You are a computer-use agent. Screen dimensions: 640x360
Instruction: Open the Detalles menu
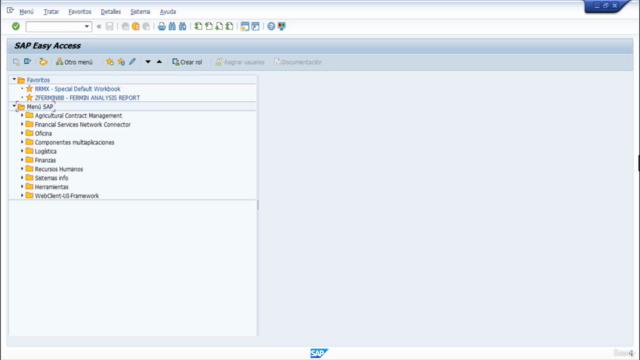coord(111,12)
